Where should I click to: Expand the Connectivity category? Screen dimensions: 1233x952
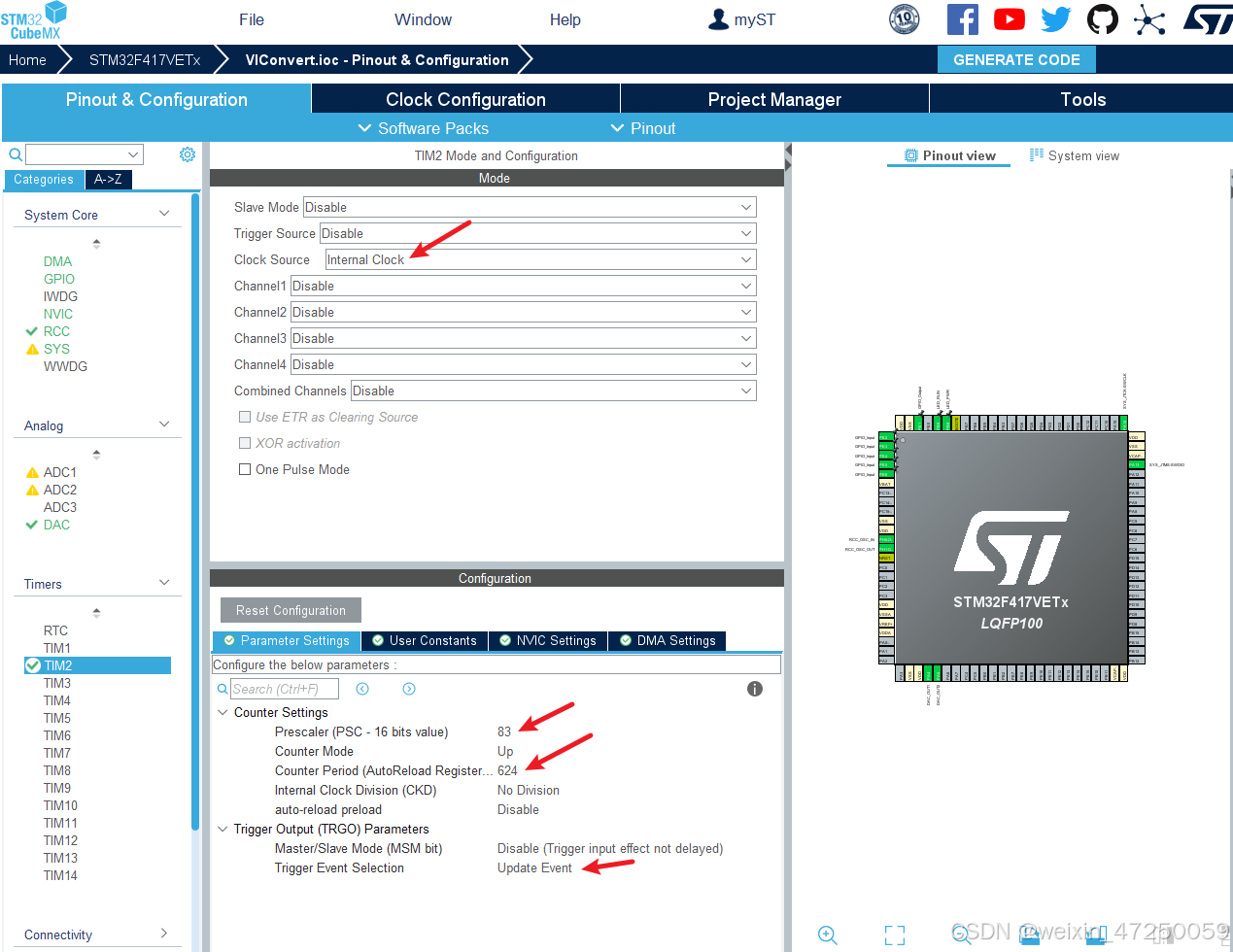pos(164,934)
